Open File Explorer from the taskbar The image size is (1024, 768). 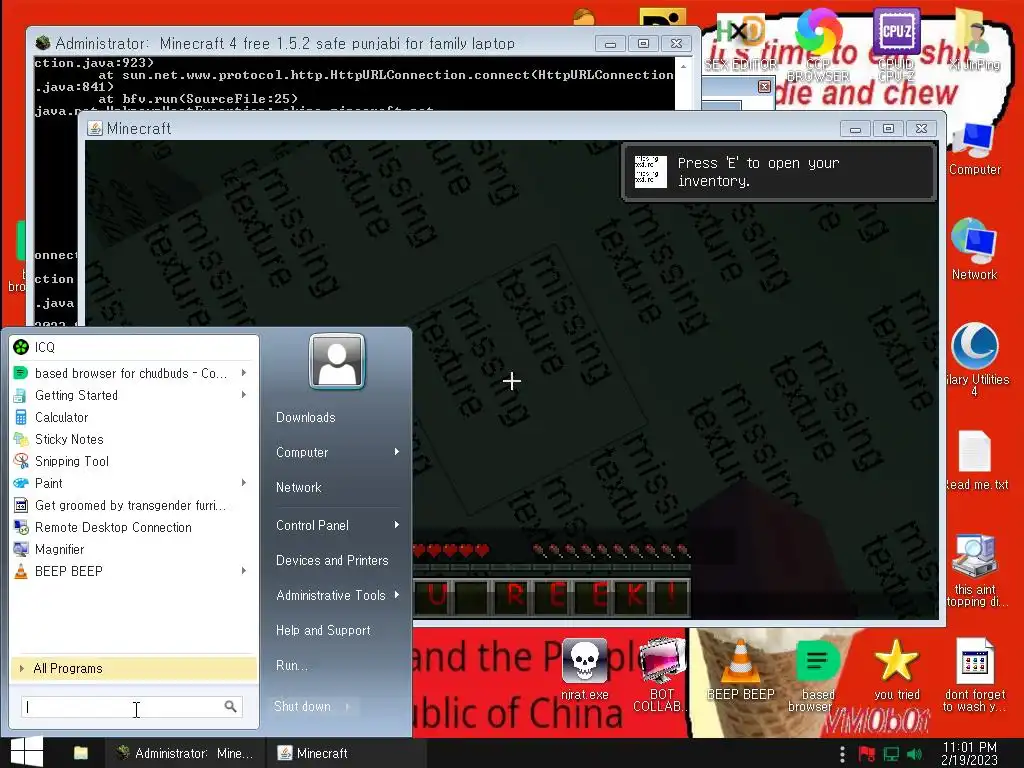81,753
